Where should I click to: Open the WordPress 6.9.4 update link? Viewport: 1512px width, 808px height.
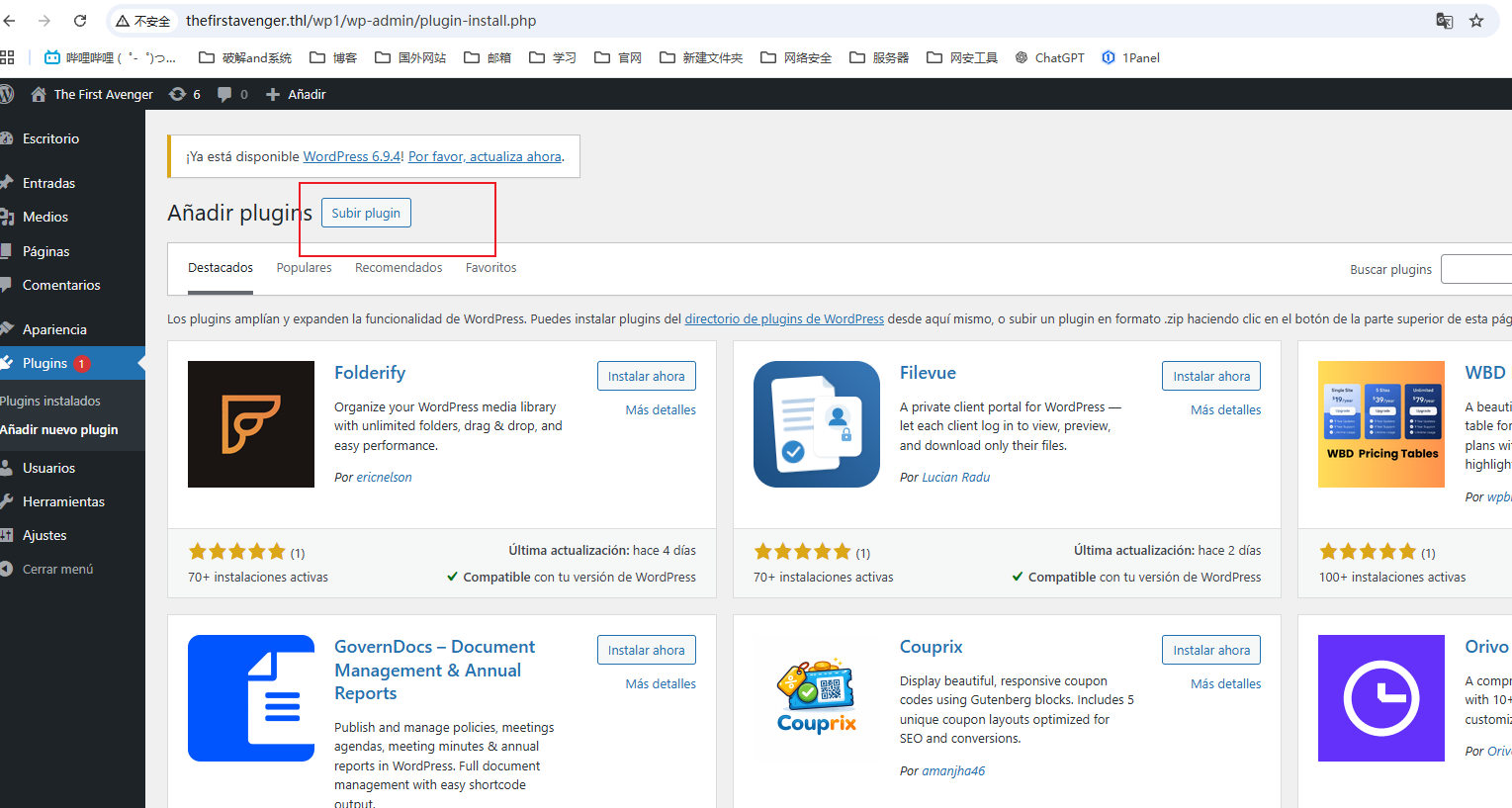coord(352,156)
